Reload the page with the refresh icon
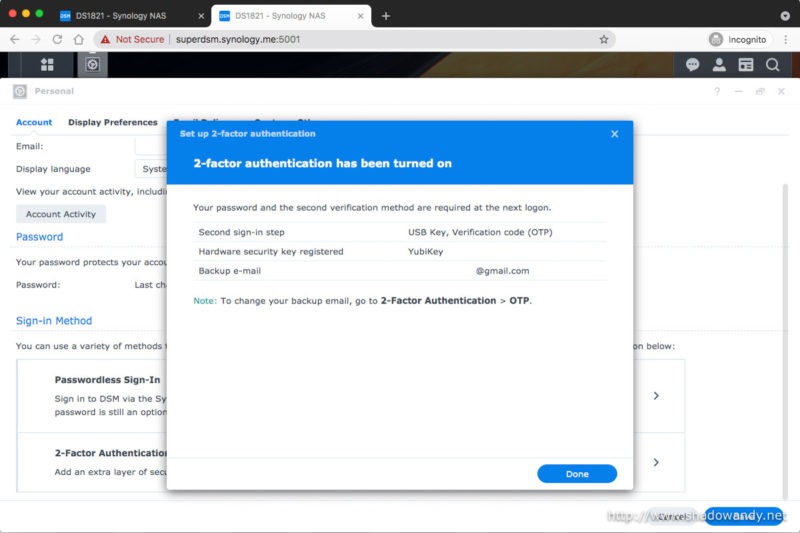Image resolution: width=800 pixels, height=533 pixels. [x=57, y=39]
